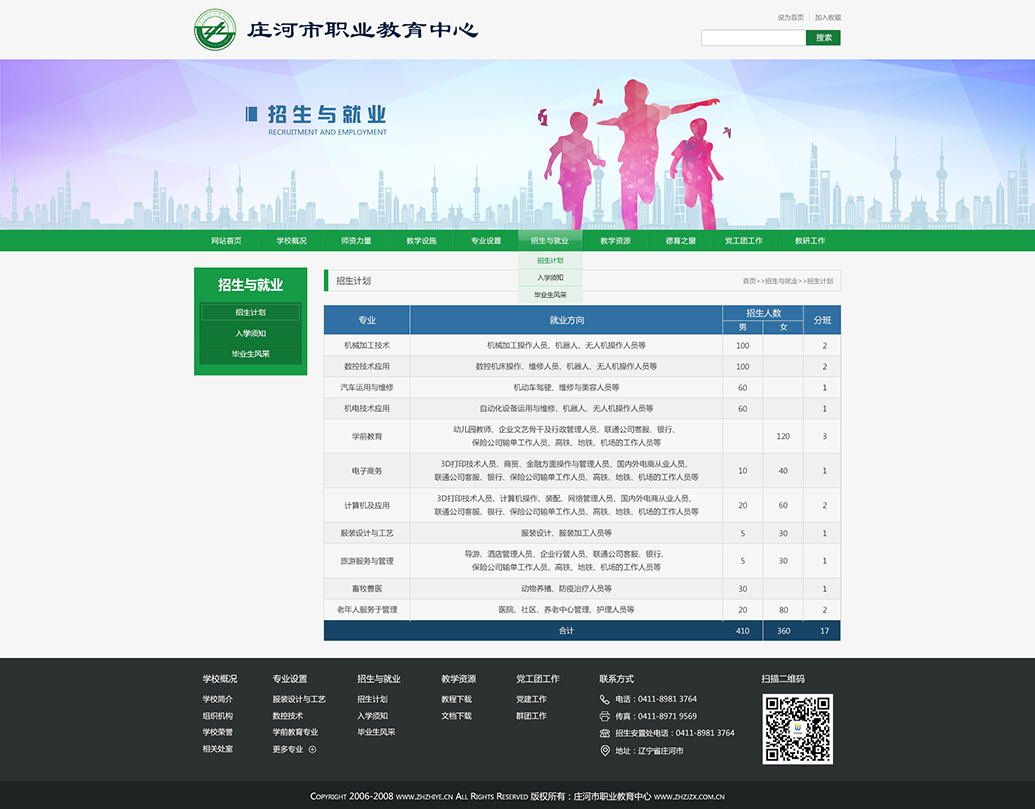1035x809 pixels.
Task: Click the fax printer icon in footer
Action: [x=605, y=716]
